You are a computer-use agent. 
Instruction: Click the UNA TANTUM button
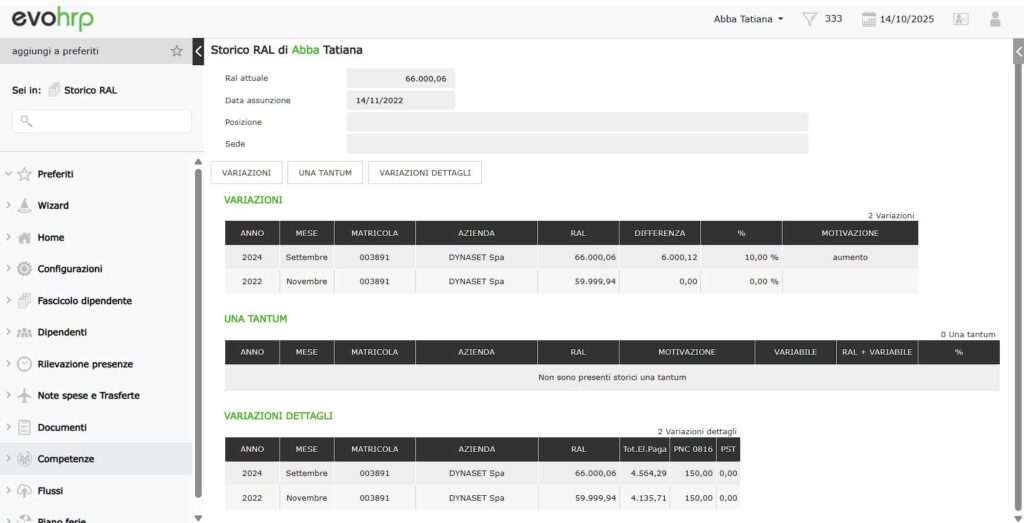tap(325, 173)
